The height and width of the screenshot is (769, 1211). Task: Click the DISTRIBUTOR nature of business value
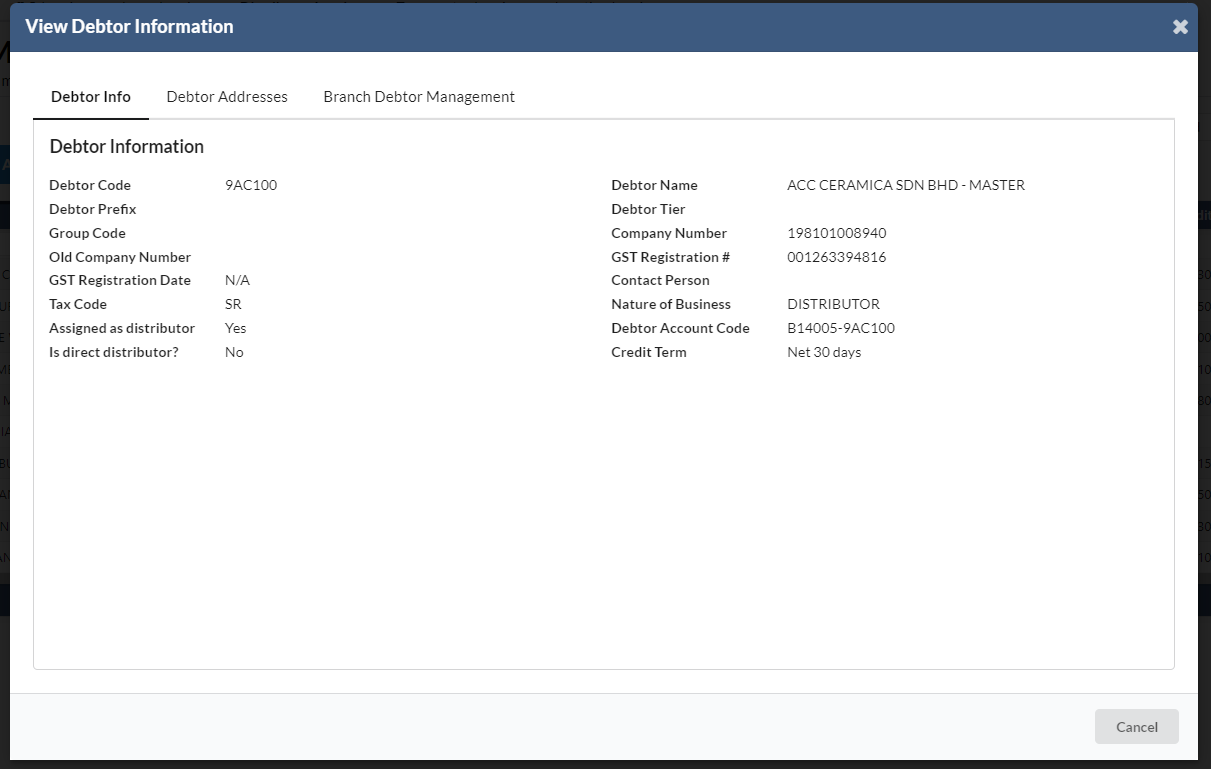834,304
